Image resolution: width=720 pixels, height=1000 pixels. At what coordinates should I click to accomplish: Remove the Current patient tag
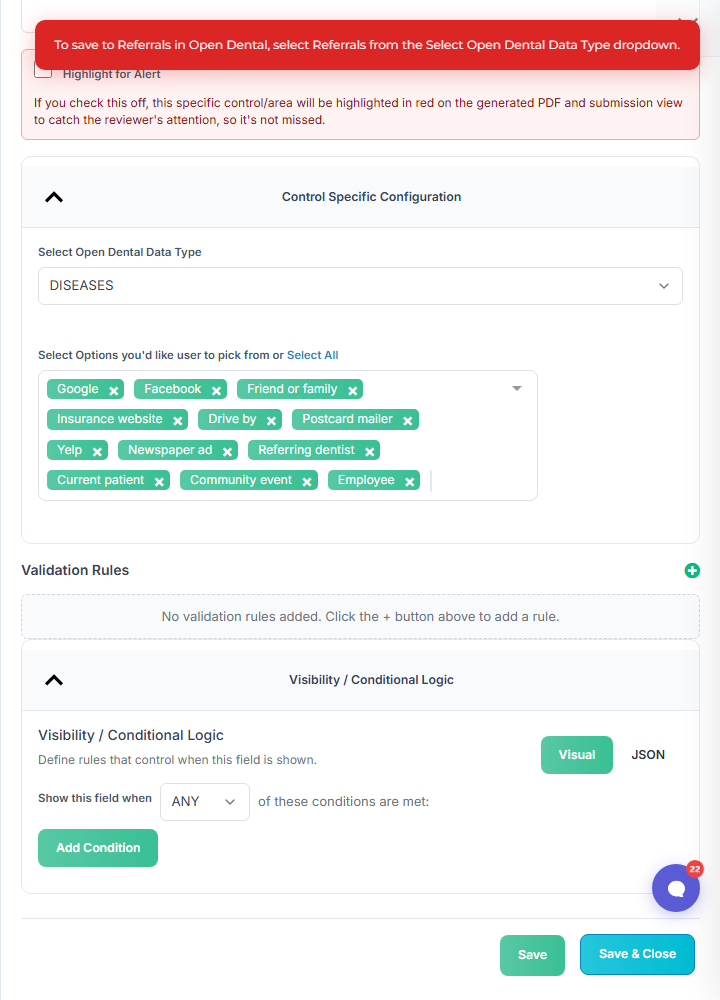(x=159, y=482)
